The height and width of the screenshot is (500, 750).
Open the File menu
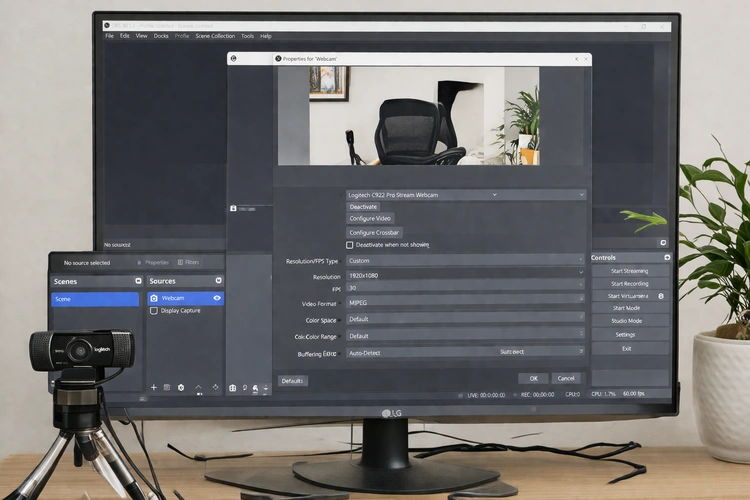(x=110, y=36)
